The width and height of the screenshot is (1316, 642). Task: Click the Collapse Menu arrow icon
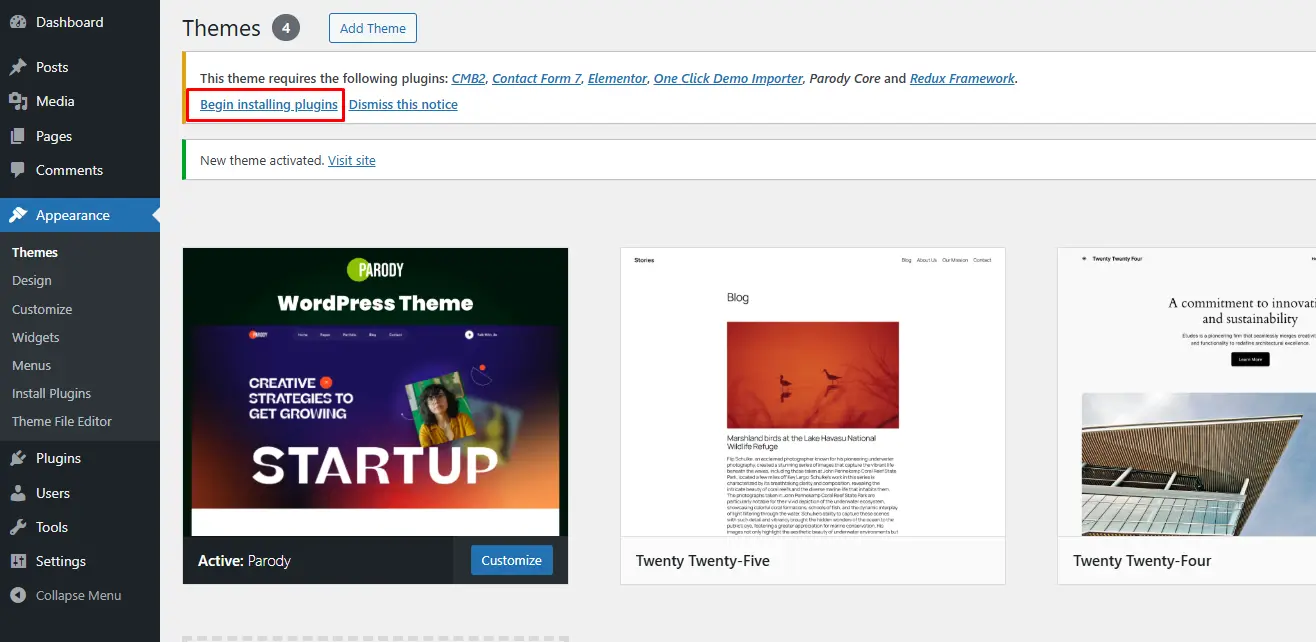[x=18, y=595]
